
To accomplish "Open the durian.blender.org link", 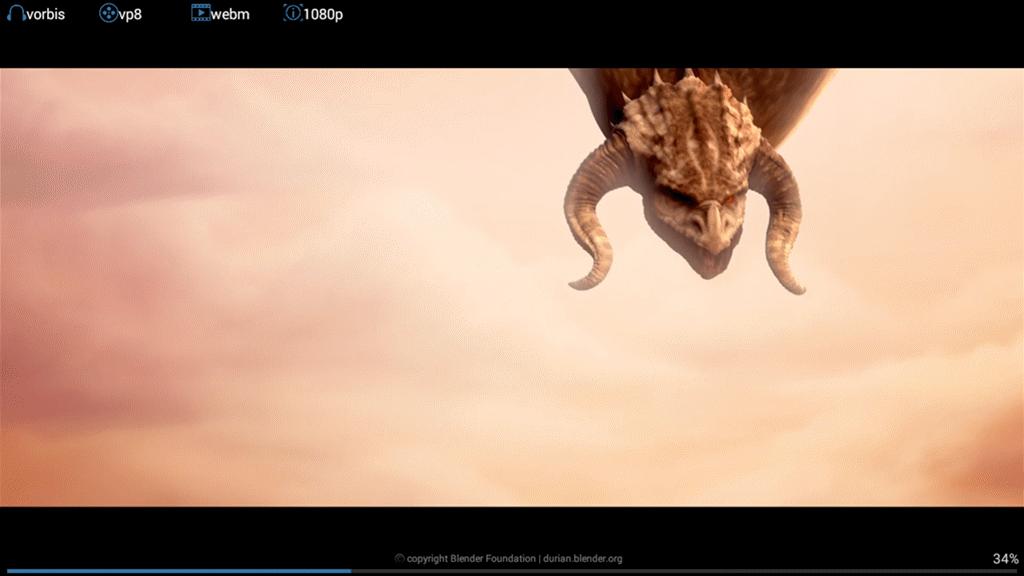I will [583, 559].
